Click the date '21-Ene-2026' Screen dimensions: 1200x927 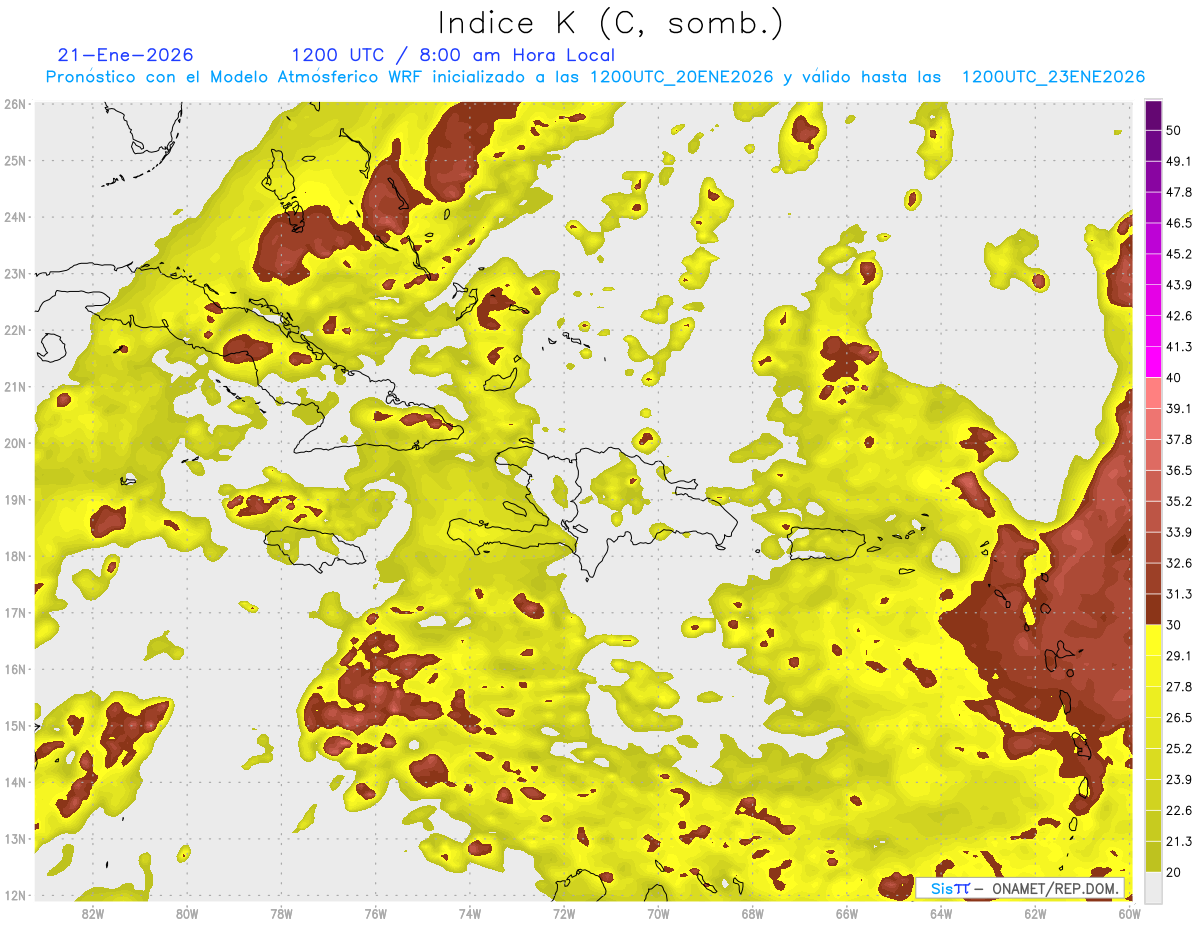[126, 55]
